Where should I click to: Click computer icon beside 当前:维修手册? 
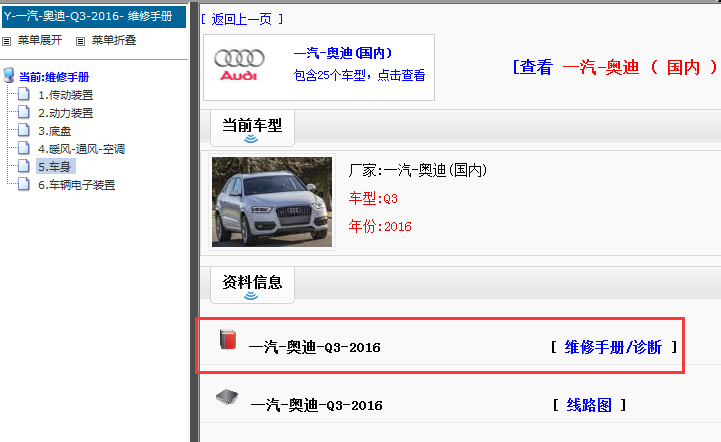click(x=9, y=75)
